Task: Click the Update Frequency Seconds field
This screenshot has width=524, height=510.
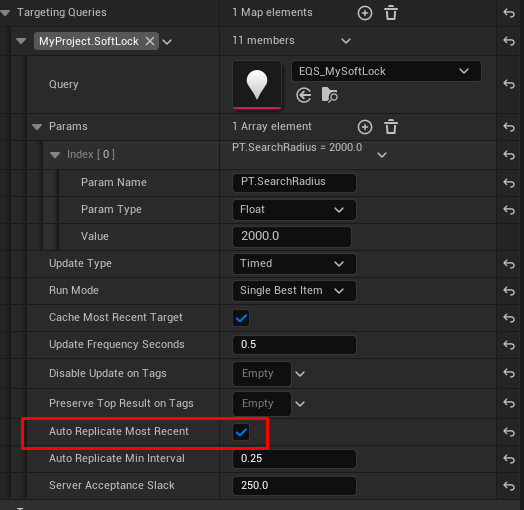Action: pos(294,345)
